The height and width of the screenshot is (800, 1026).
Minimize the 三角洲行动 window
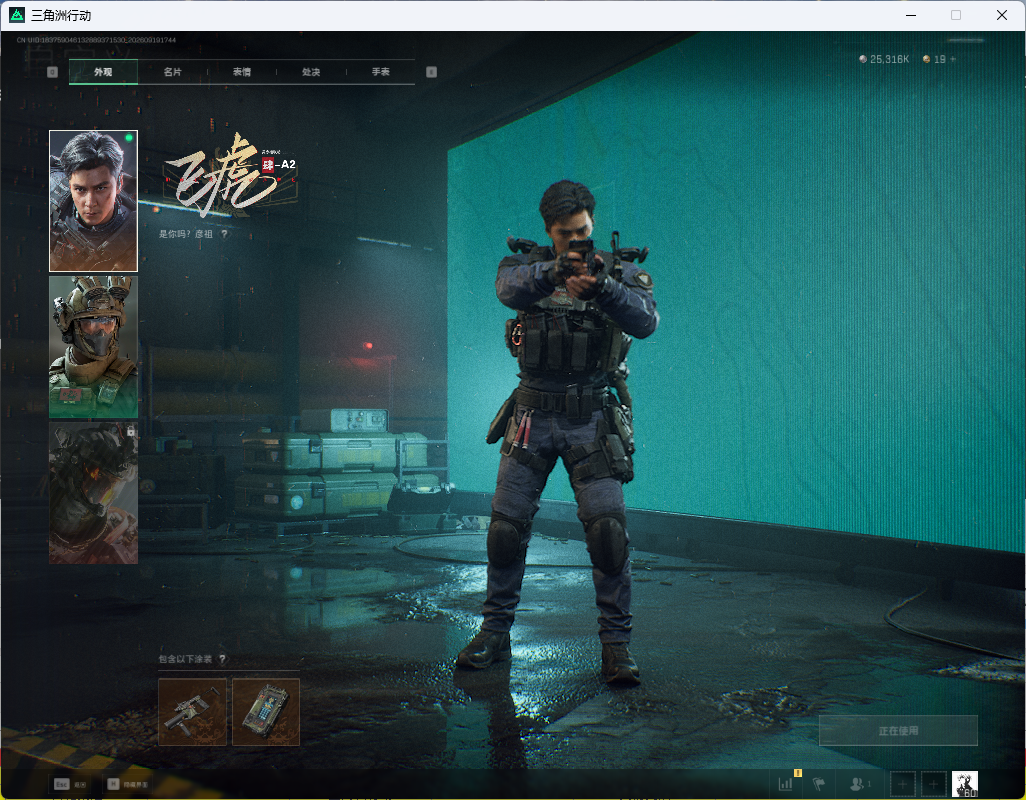[911, 15]
